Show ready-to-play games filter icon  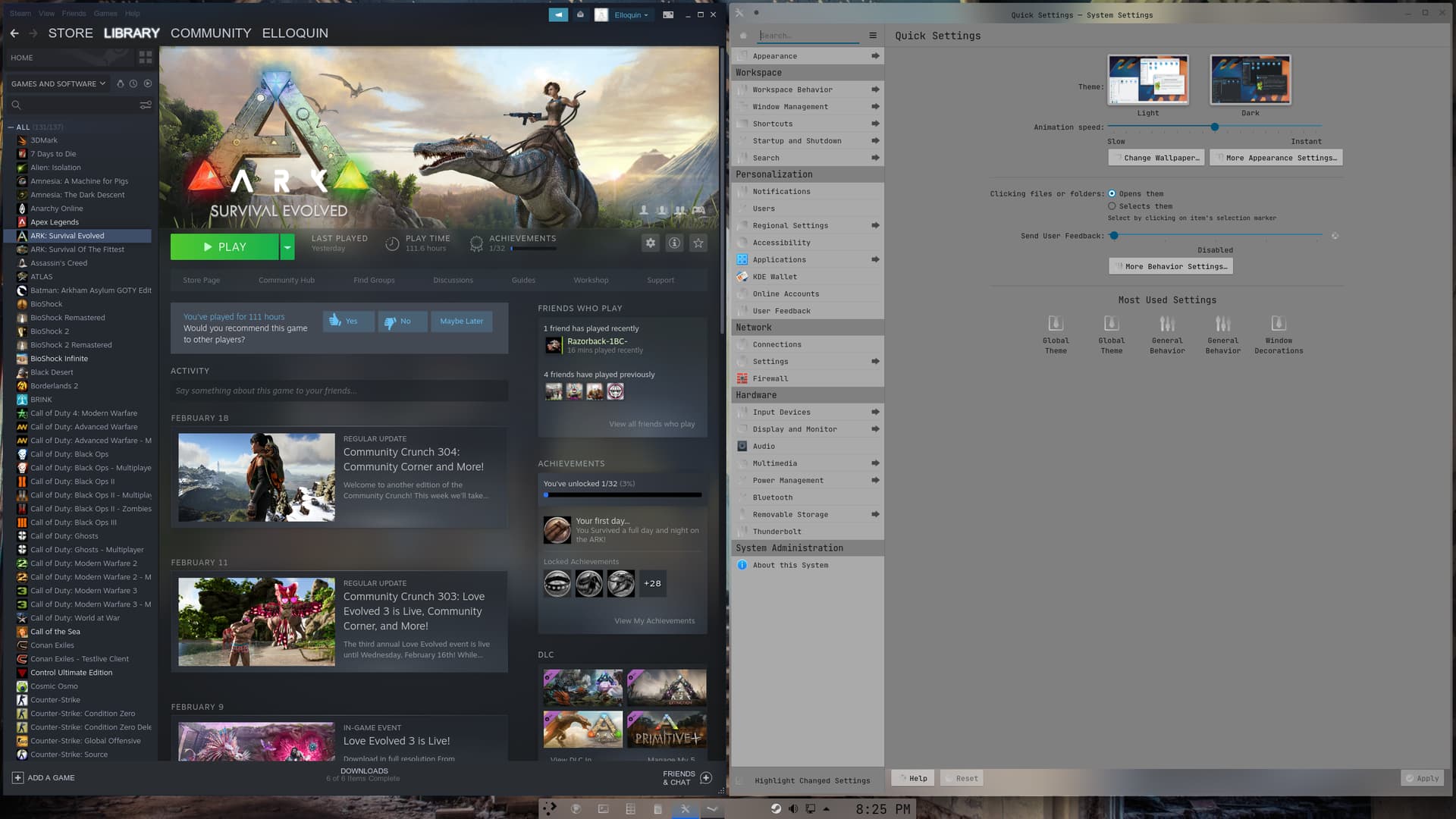(148, 83)
